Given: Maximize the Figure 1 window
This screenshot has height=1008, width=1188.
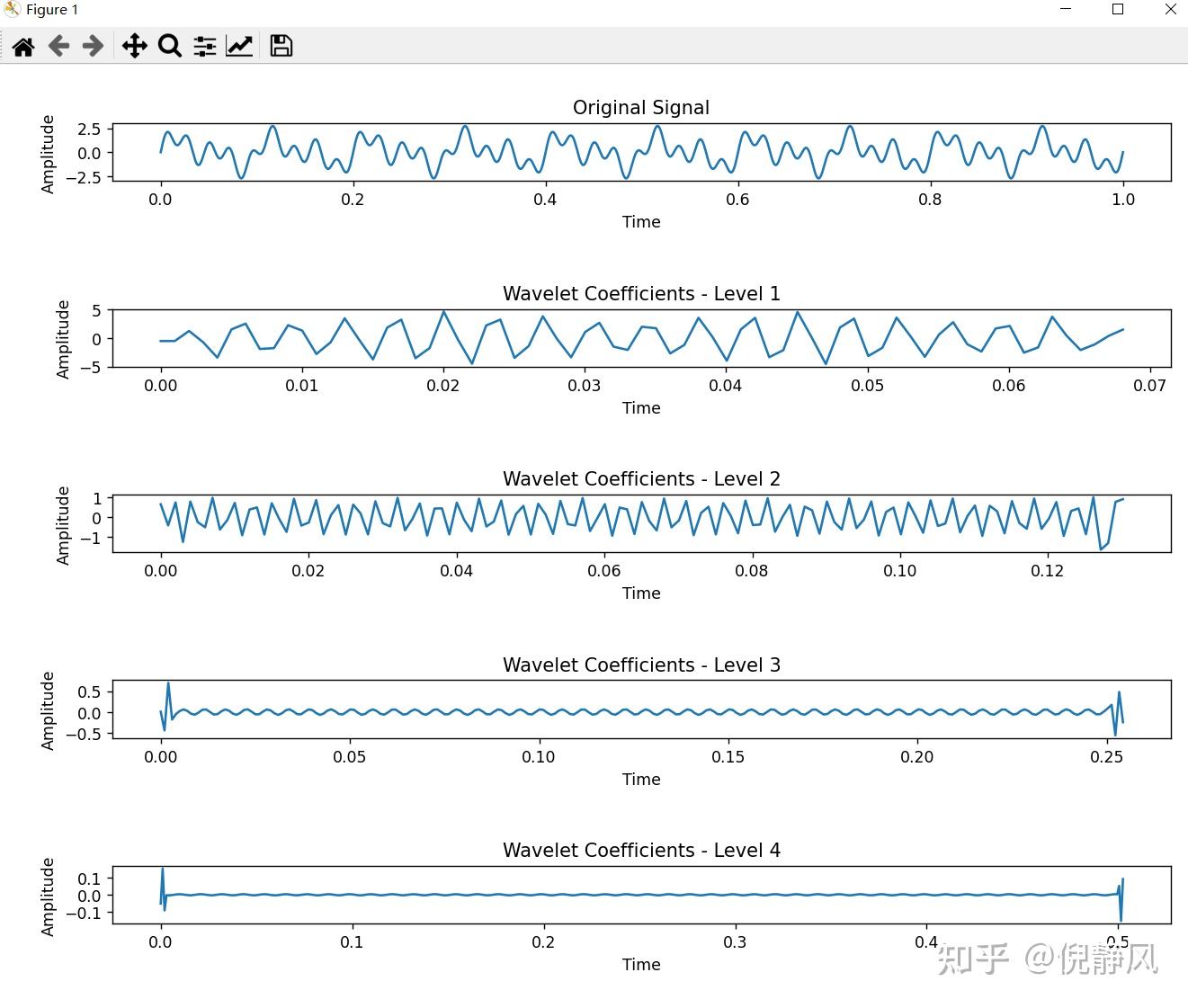Looking at the screenshot, I should (1118, 10).
